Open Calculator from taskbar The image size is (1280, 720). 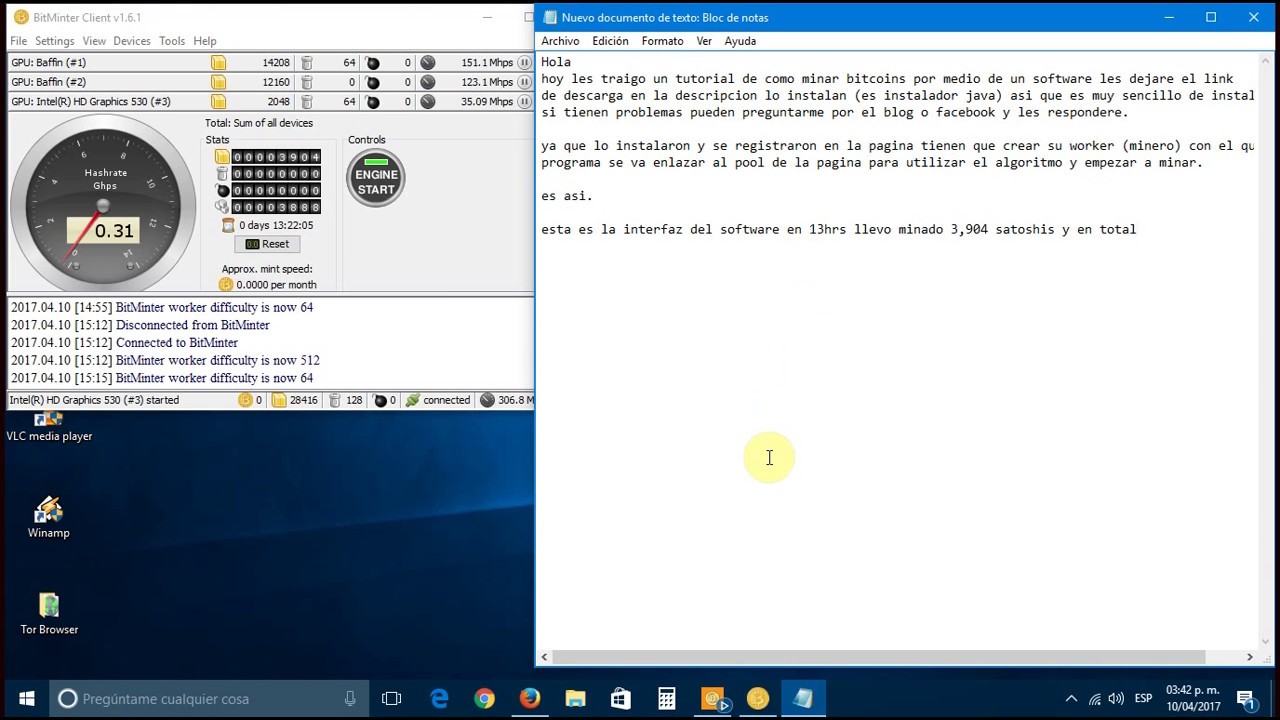666,699
